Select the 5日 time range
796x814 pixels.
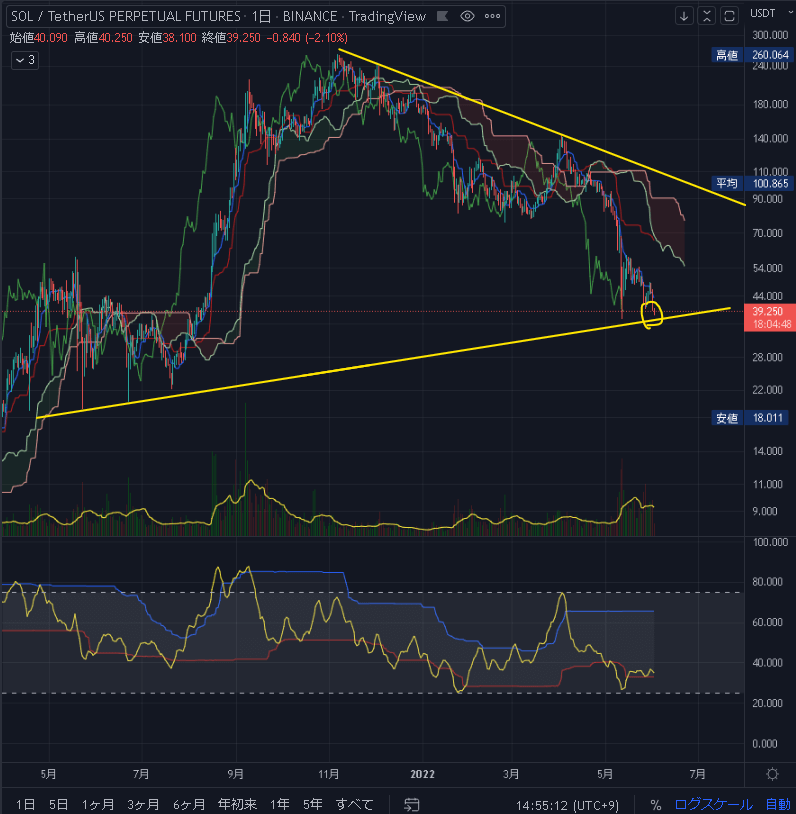[x=58, y=804]
